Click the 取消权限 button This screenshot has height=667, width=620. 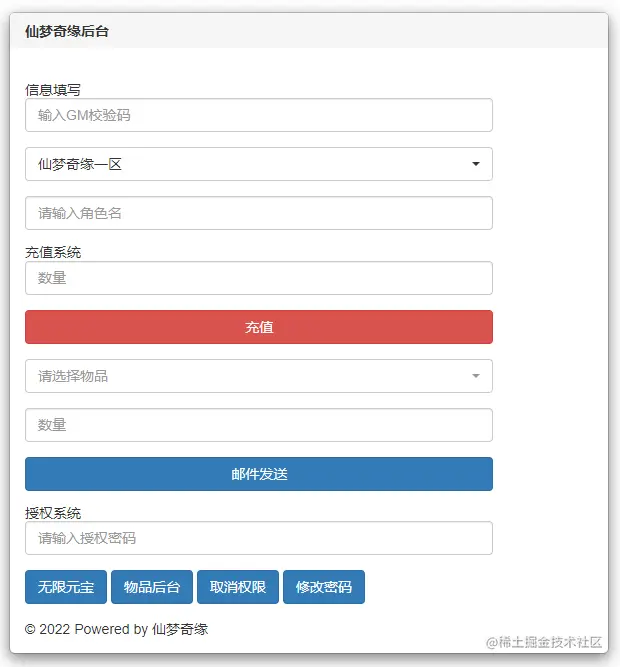tap(238, 587)
